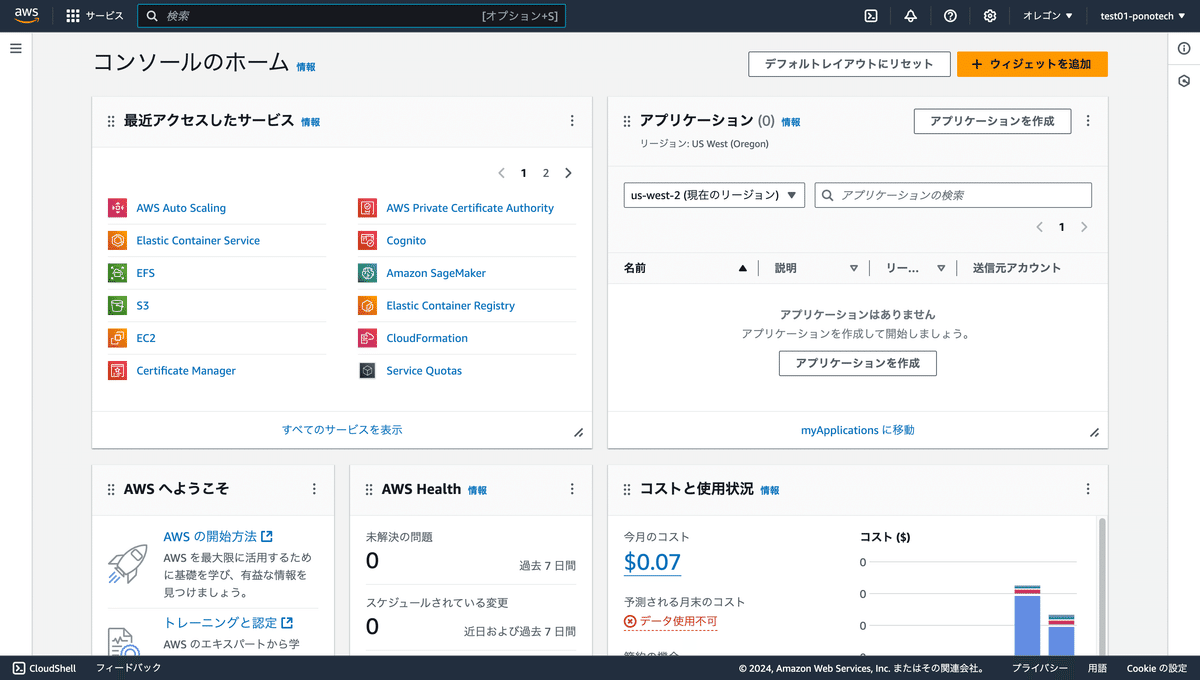This screenshot has height=680, width=1200.
Task: Click the サービス menu label
Action: pyautogui.click(x=105, y=16)
